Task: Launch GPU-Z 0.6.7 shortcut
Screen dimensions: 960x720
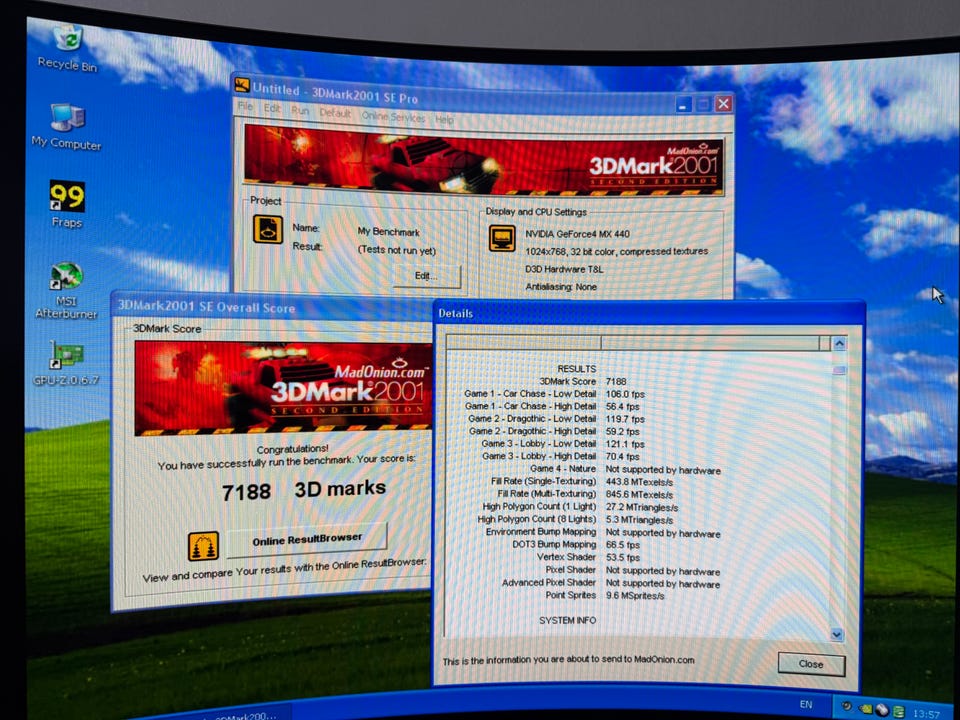Action: pos(66,362)
